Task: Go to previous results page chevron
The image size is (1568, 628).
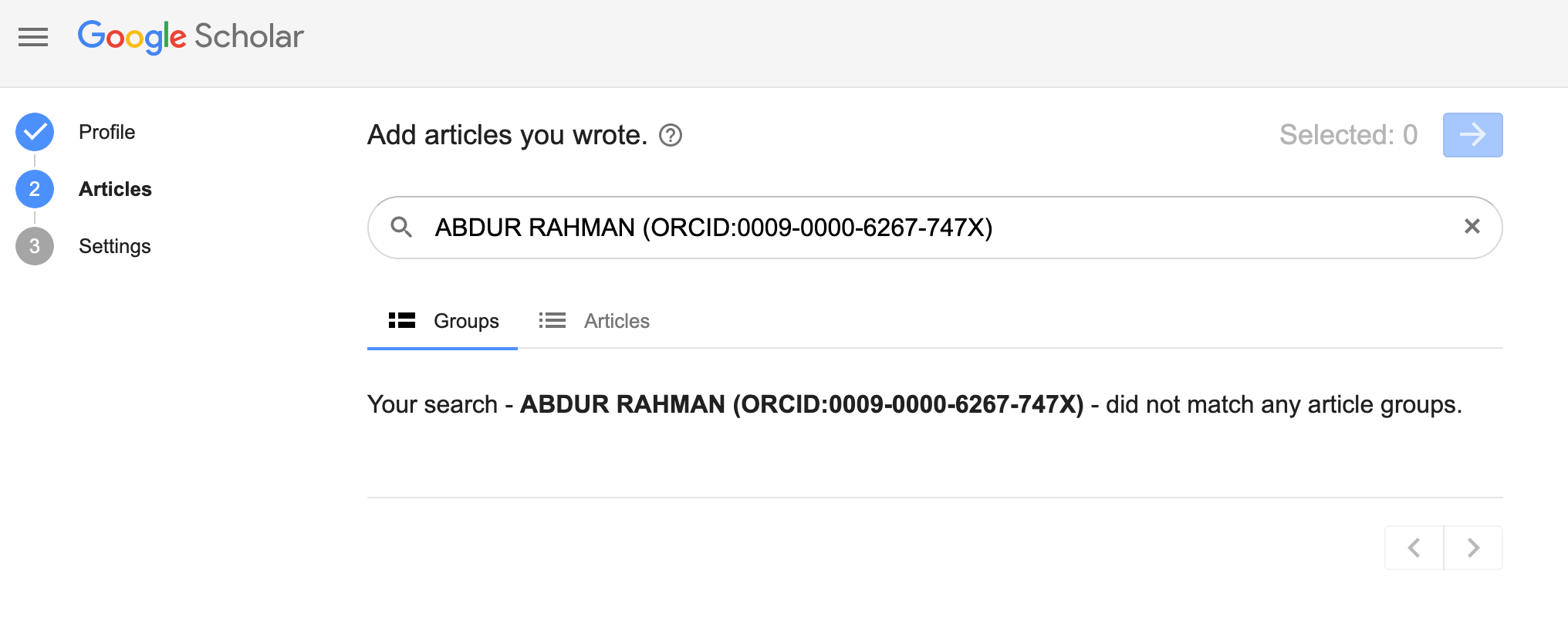Action: (1414, 548)
